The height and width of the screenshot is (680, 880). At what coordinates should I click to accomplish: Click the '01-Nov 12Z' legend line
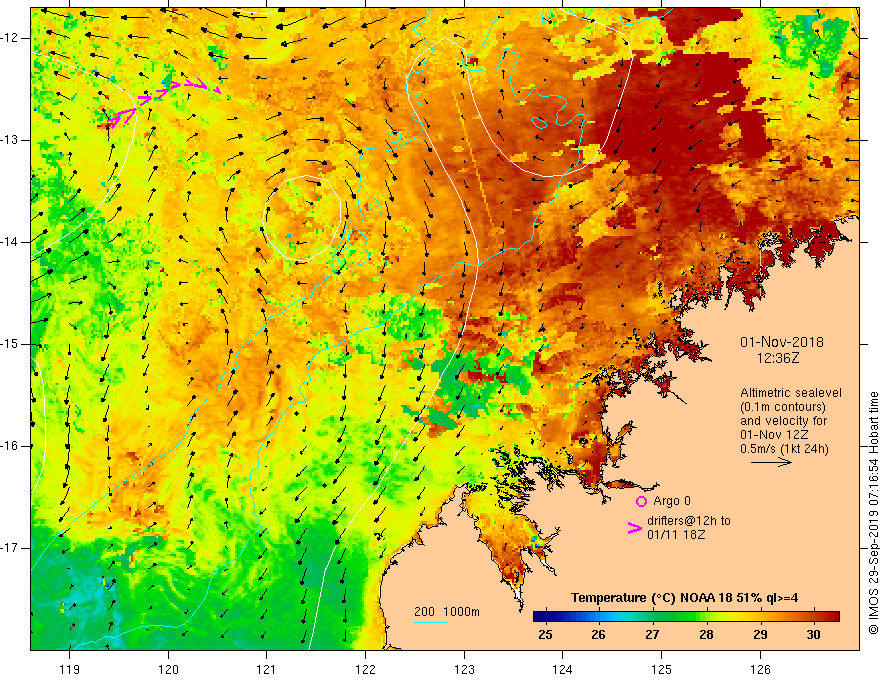772,435
